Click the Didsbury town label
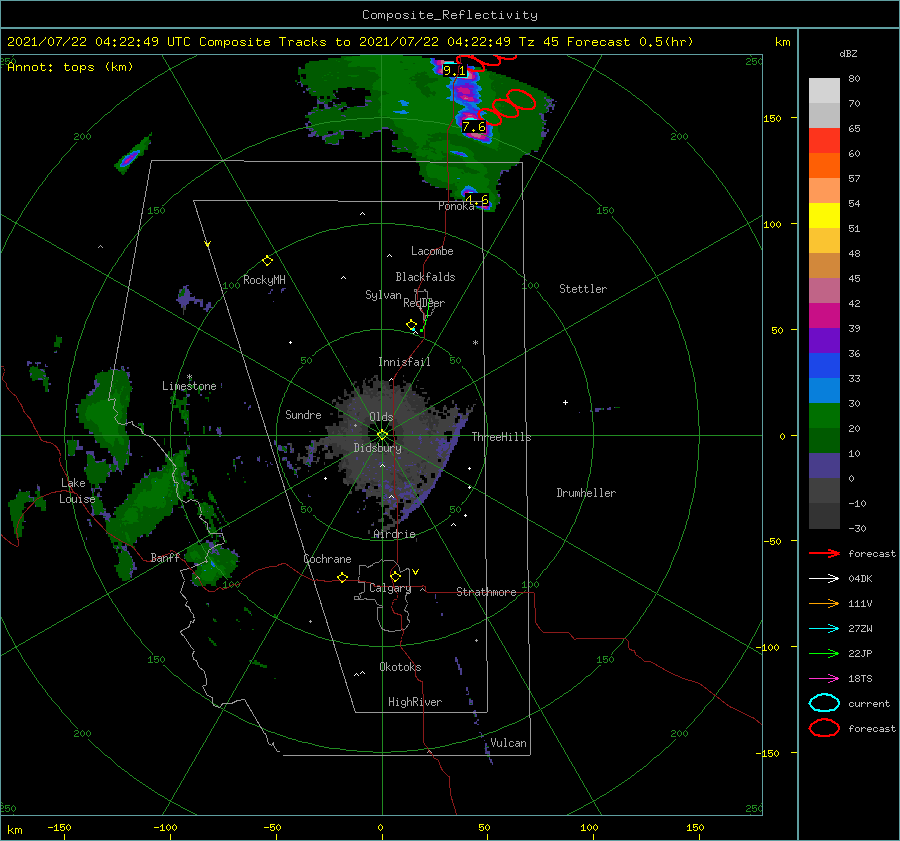Viewport: 900px width, 841px height. [377, 448]
